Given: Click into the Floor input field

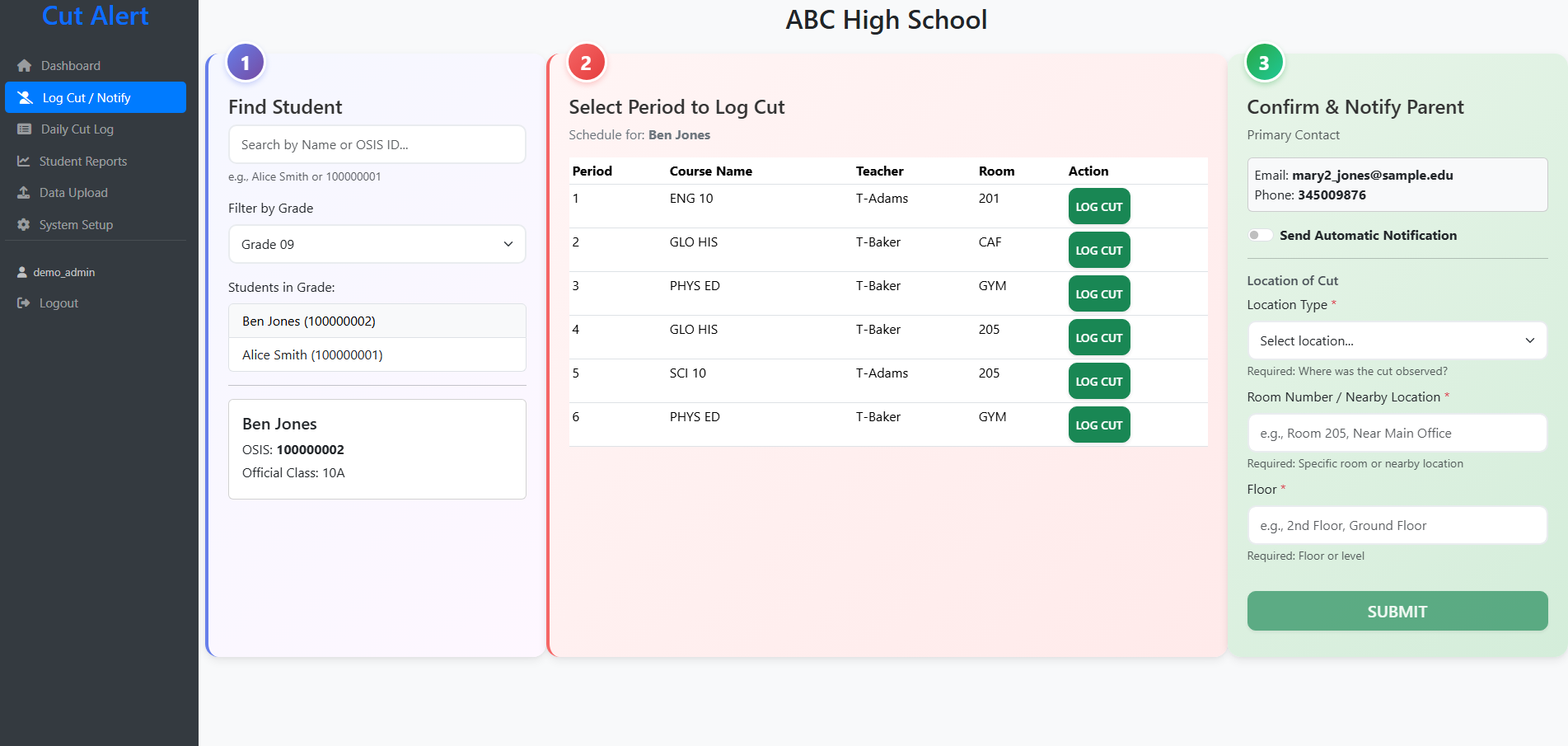Looking at the screenshot, I should (1397, 526).
